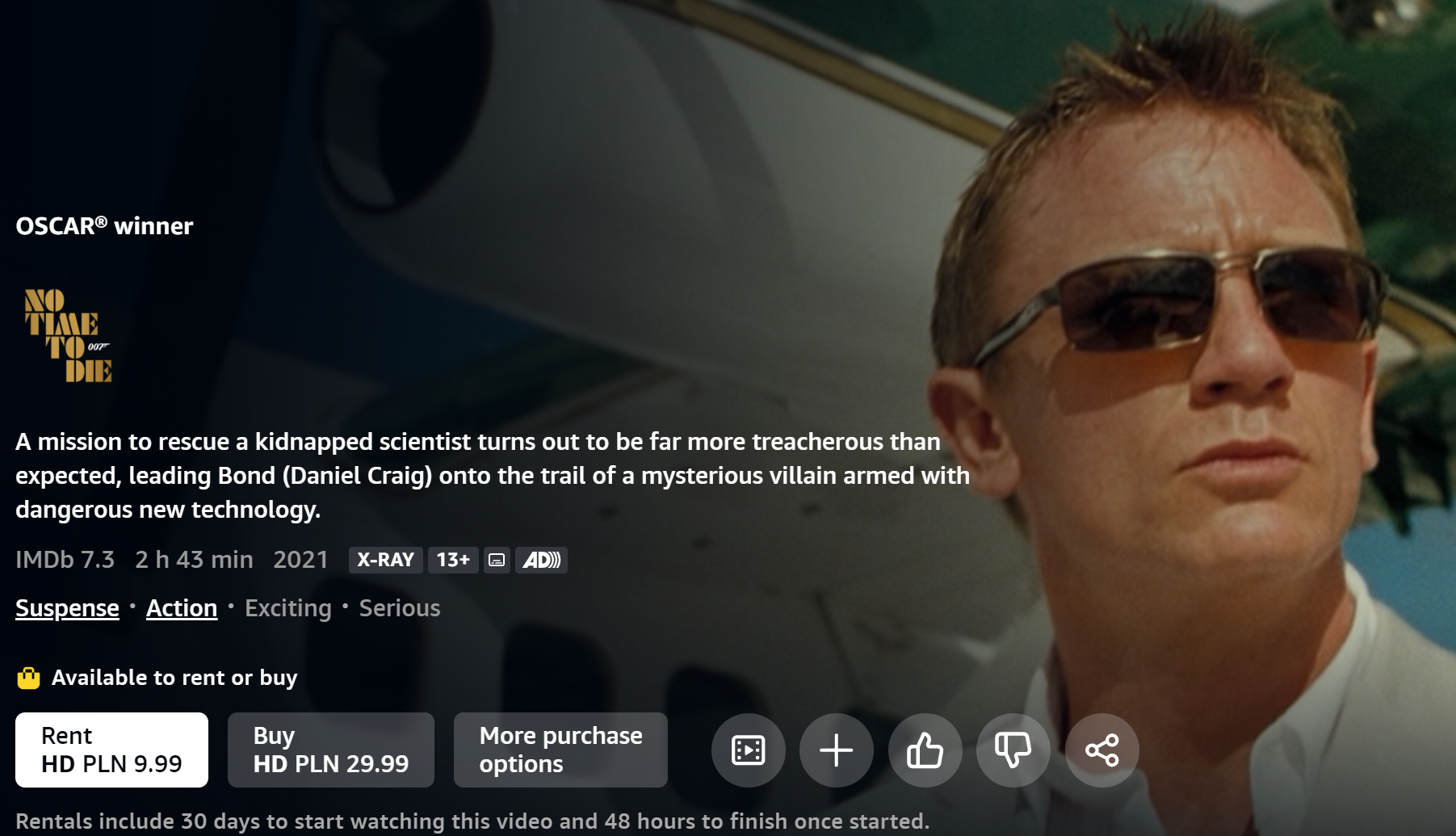Viewport: 1456px width, 836px height.
Task: Click the yellow shopping bag icon
Action: coord(28,678)
